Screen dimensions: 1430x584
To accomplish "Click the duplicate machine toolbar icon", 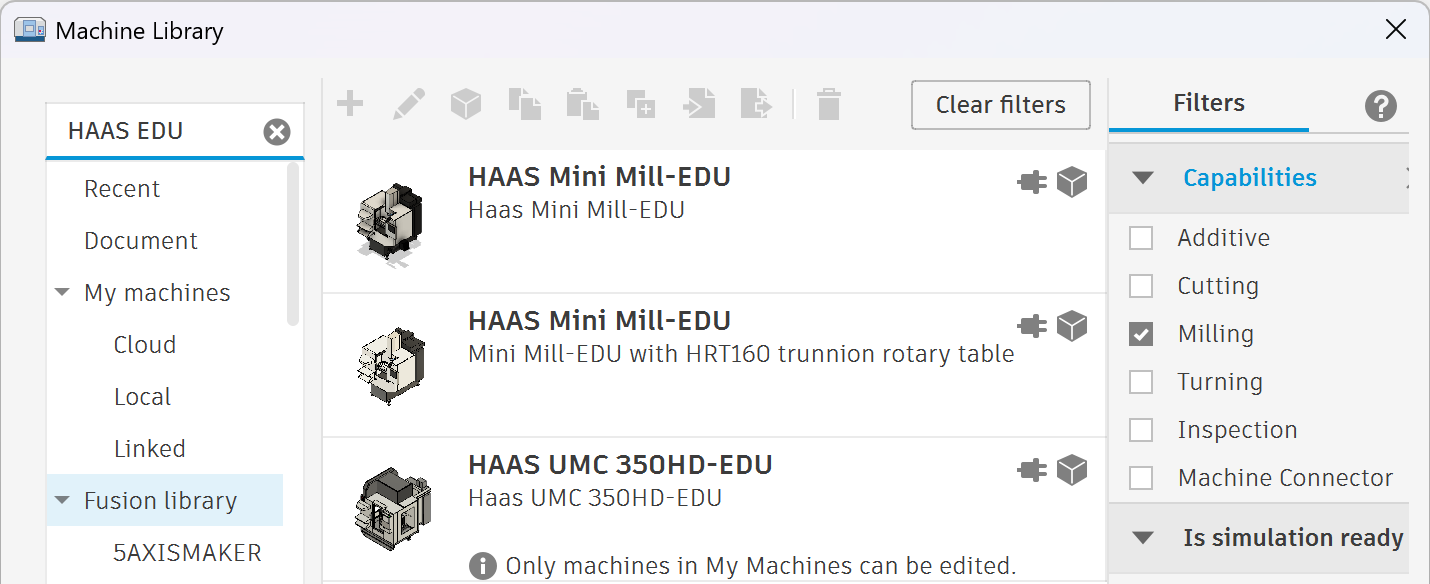I will coord(640,103).
